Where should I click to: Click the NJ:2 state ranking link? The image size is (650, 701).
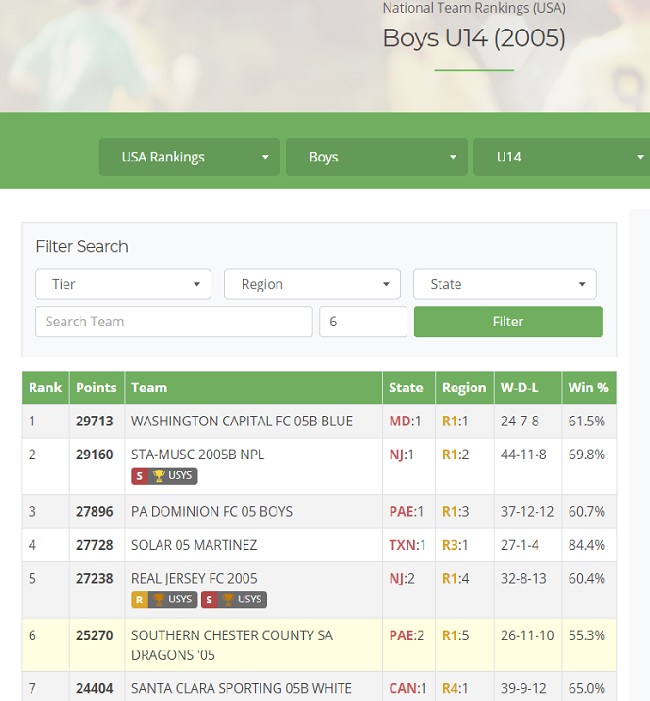pos(402,579)
